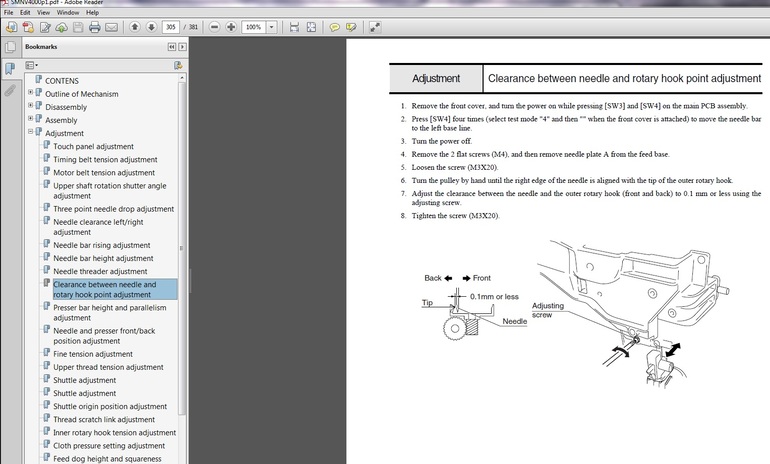Click the zoom percentage field
770x464 pixels.
click(x=254, y=27)
